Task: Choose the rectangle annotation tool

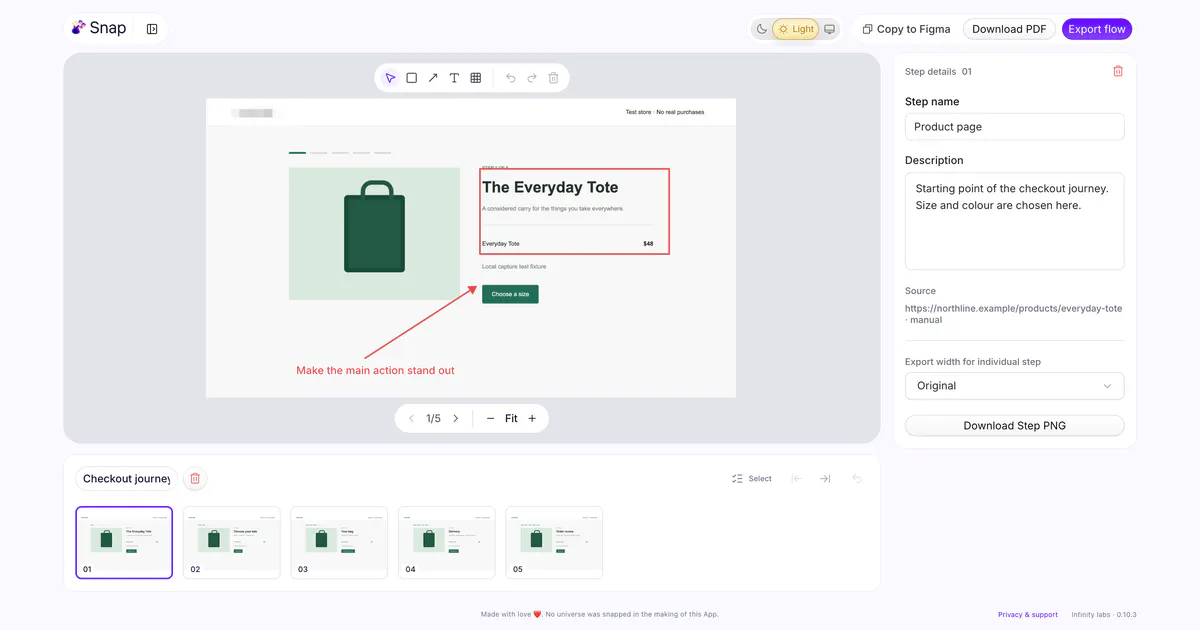Action: [412, 78]
